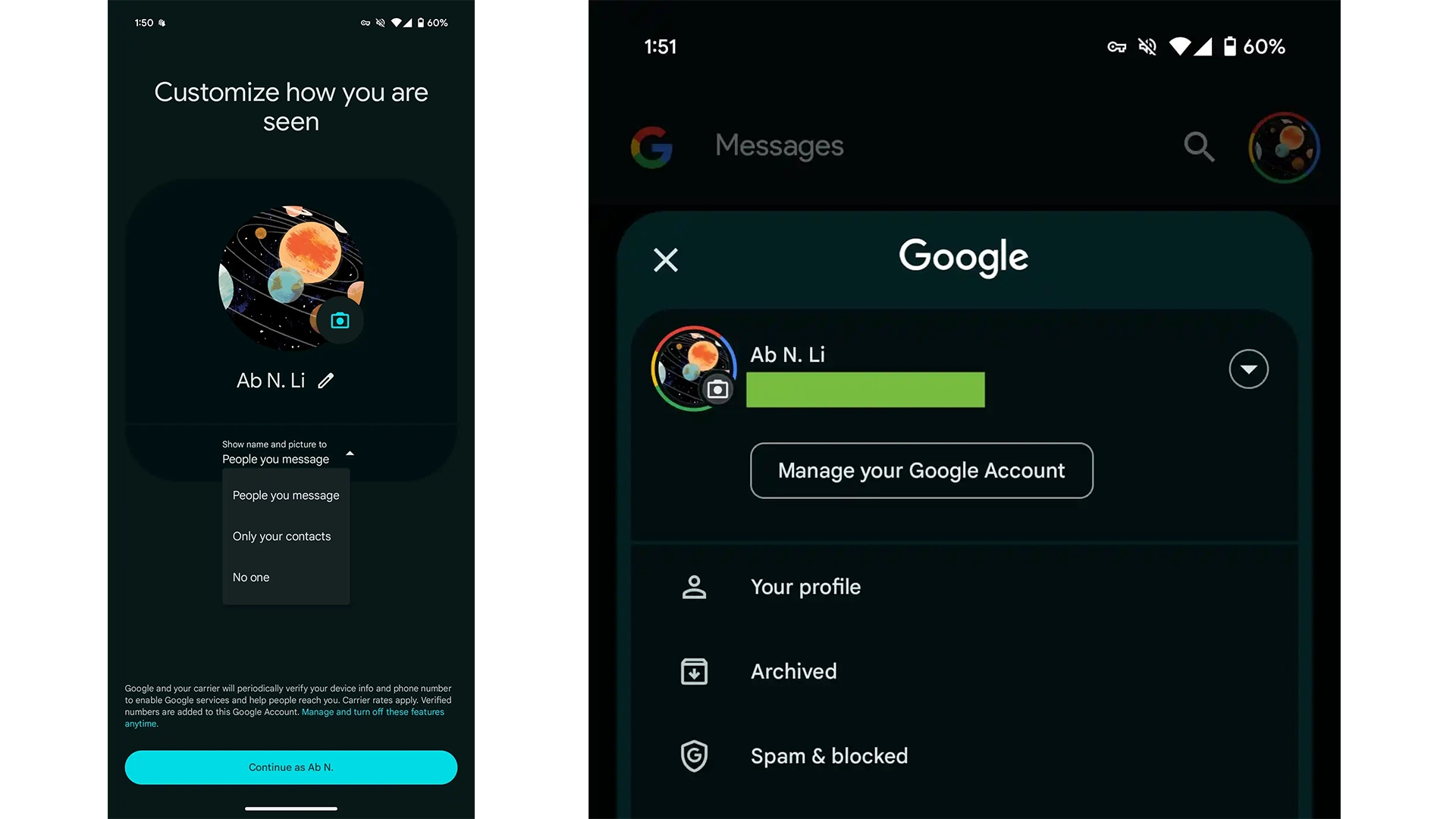1456x819 pixels.
Task: Click Manage your Google Account button
Action: [x=921, y=470]
